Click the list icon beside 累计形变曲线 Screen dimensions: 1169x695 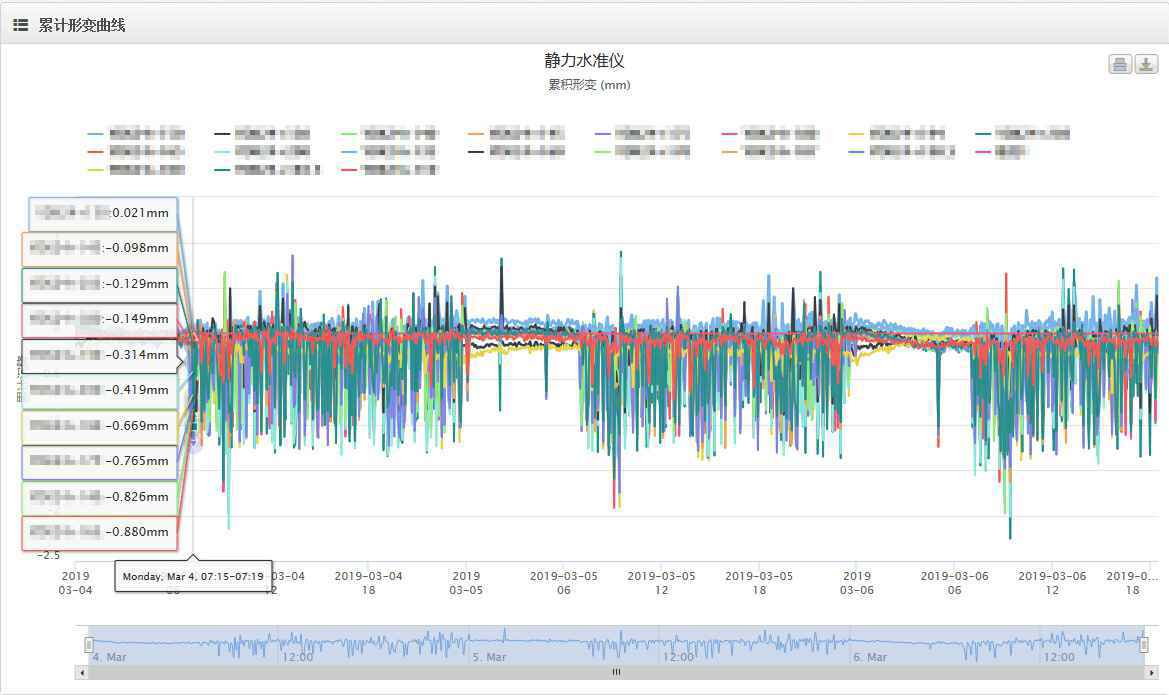pyautogui.click(x=20, y=25)
